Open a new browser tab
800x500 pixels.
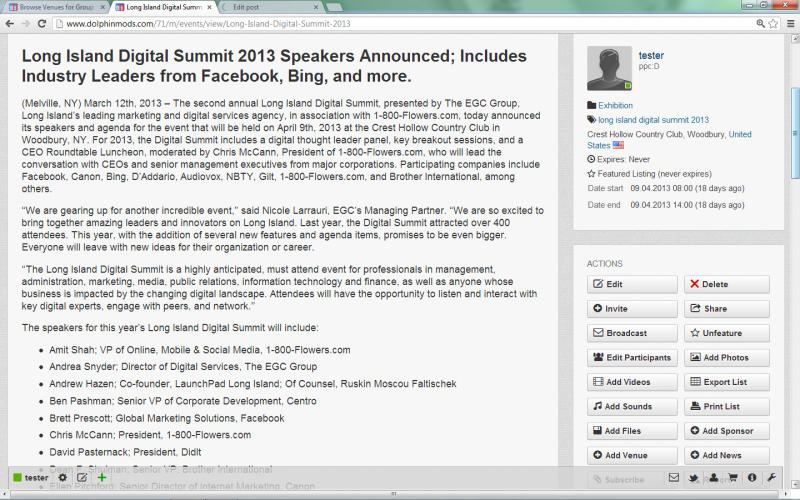[334, 7]
